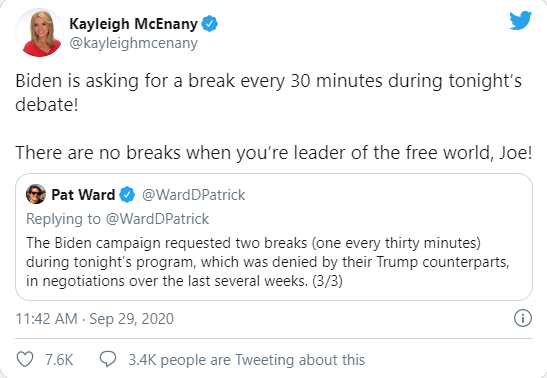547x378 pixels.
Task: Open the tweet info circle icon
Action: 523,318
